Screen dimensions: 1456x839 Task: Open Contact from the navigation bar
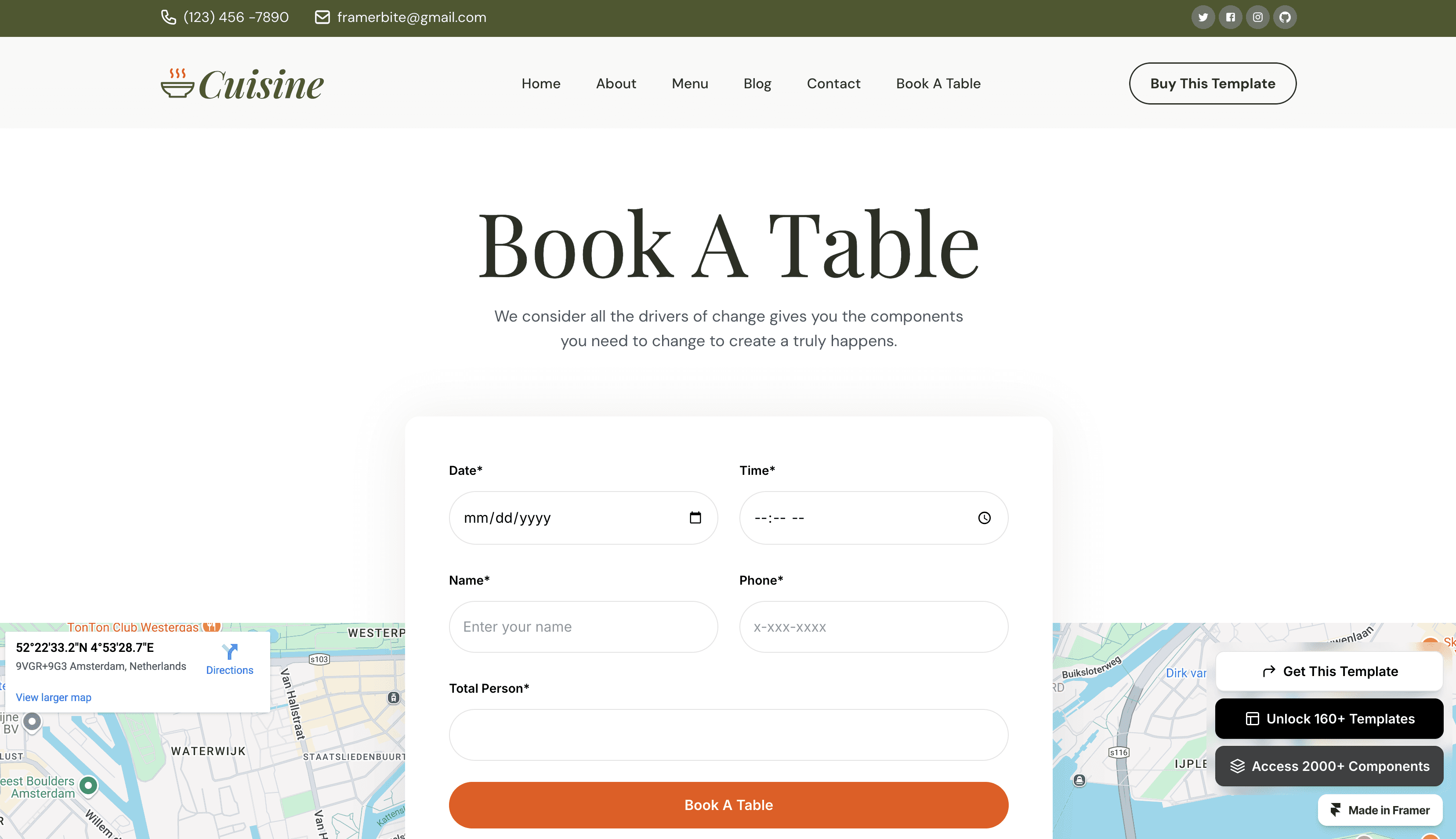(x=833, y=83)
